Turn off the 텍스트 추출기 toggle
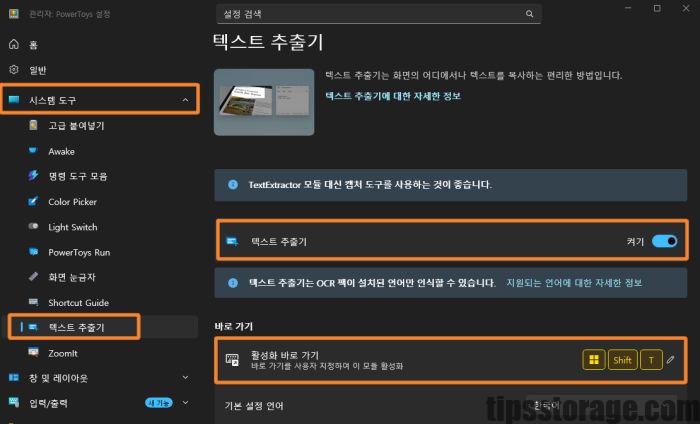The width and height of the screenshot is (700, 424). 664,241
